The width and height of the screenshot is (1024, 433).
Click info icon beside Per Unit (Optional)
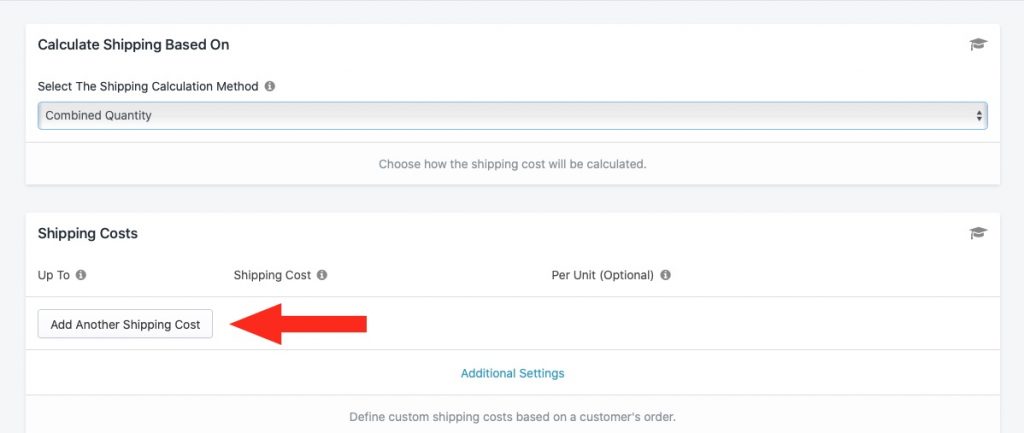[665, 275]
